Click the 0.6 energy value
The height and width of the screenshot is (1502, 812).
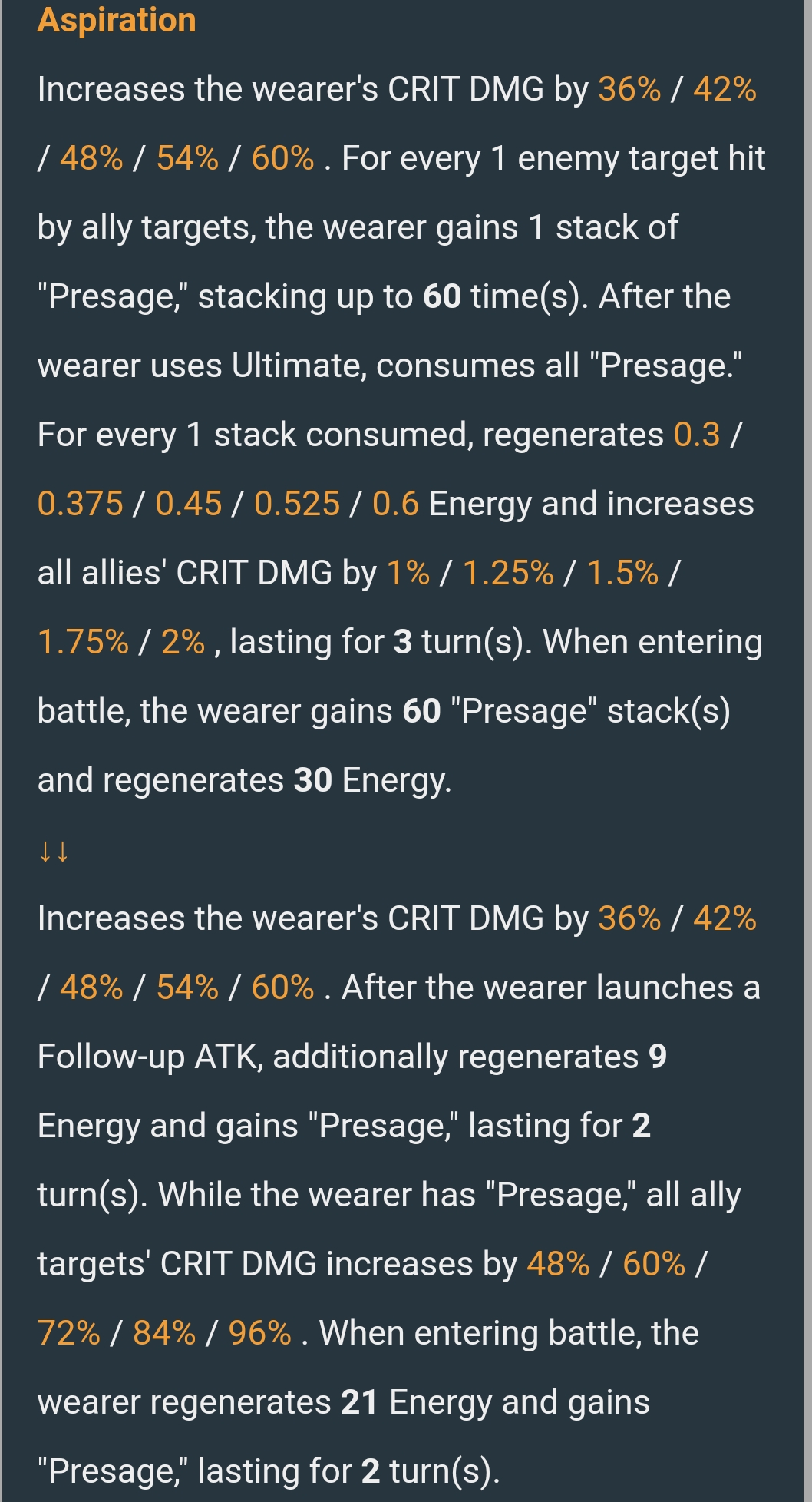coord(396,504)
